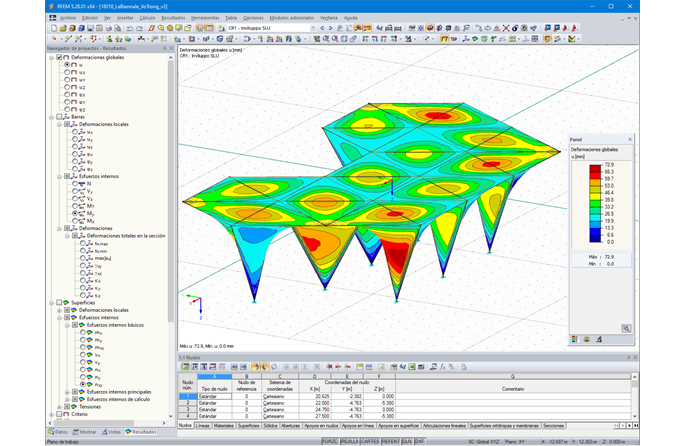The height and width of the screenshot is (446, 686).
Task: Click the Print icon in toolbar
Action: [108, 28]
